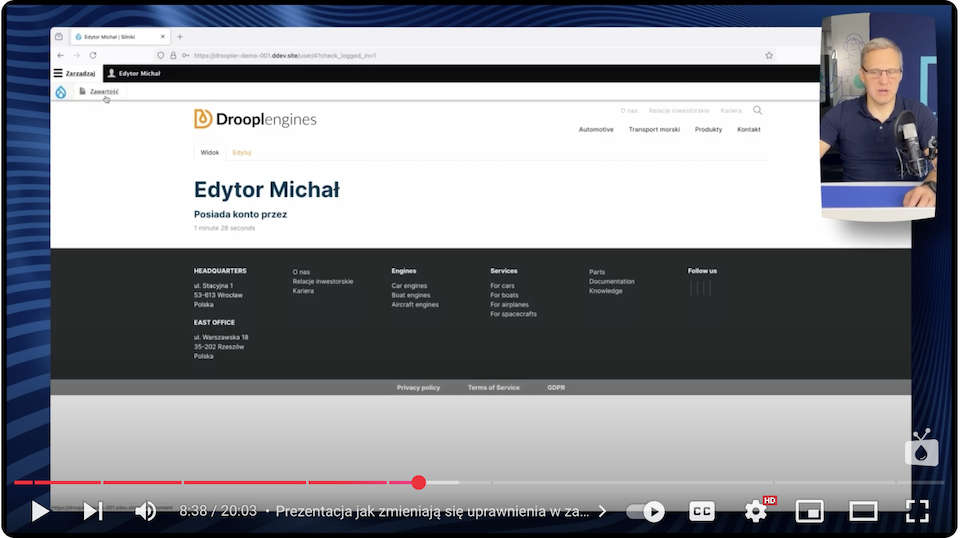
Task: Open Car engines footer link
Action: coord(409,286)
